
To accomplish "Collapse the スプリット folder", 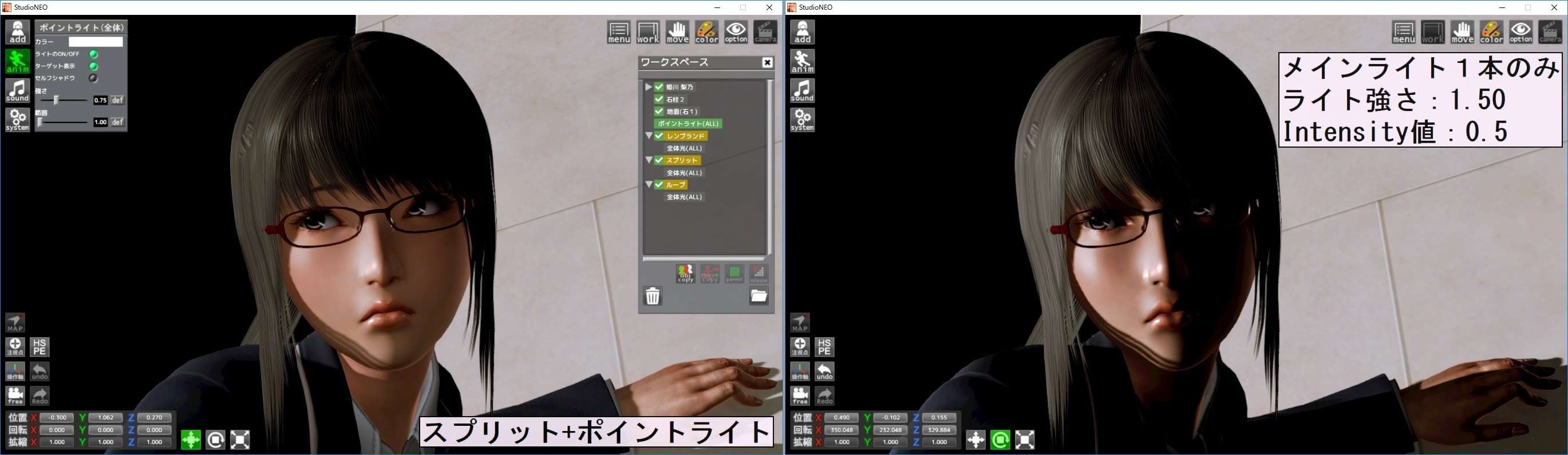I will (x=649, y=160).
